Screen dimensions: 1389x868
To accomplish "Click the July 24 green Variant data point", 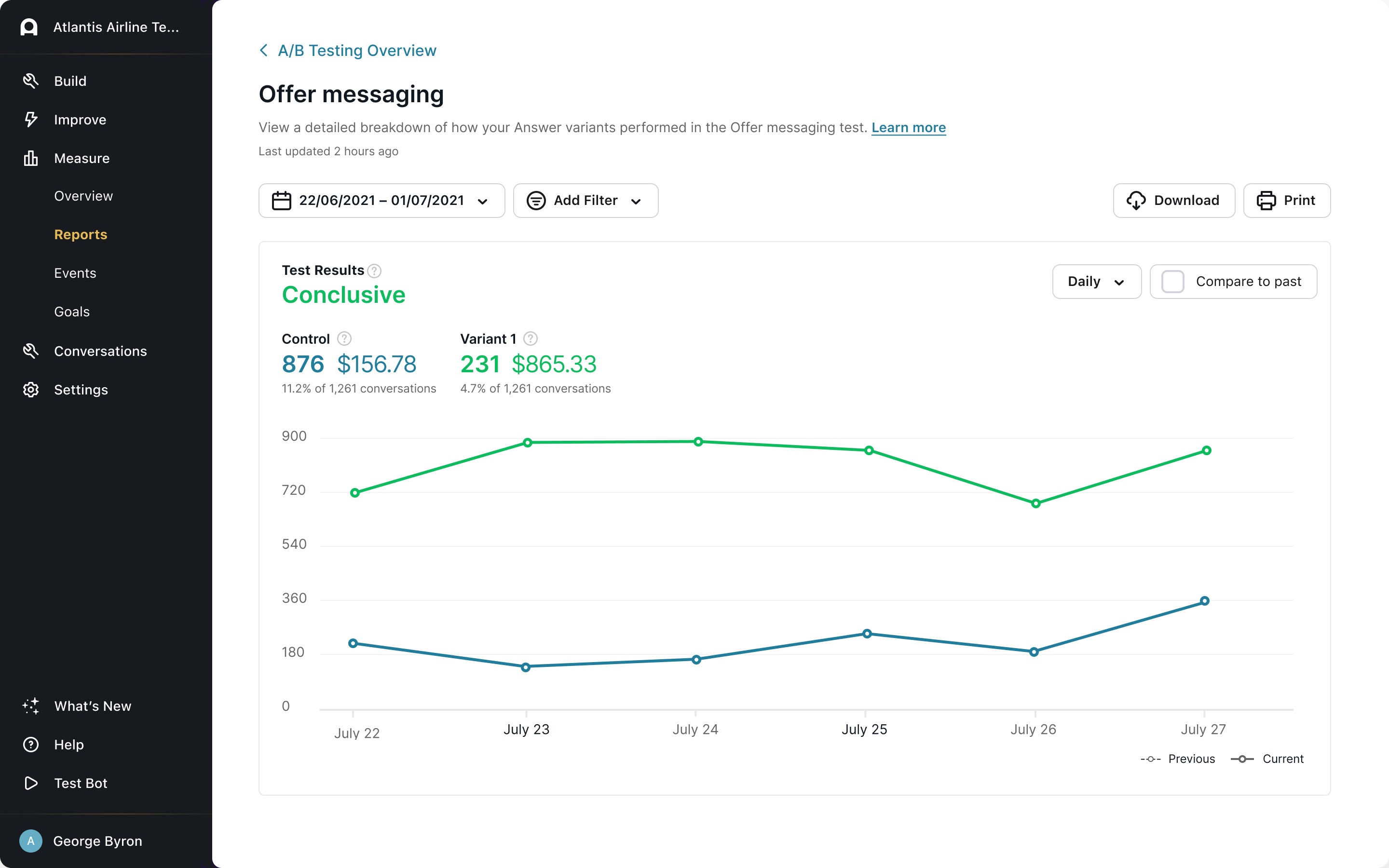I will click(x=698, y=441).
